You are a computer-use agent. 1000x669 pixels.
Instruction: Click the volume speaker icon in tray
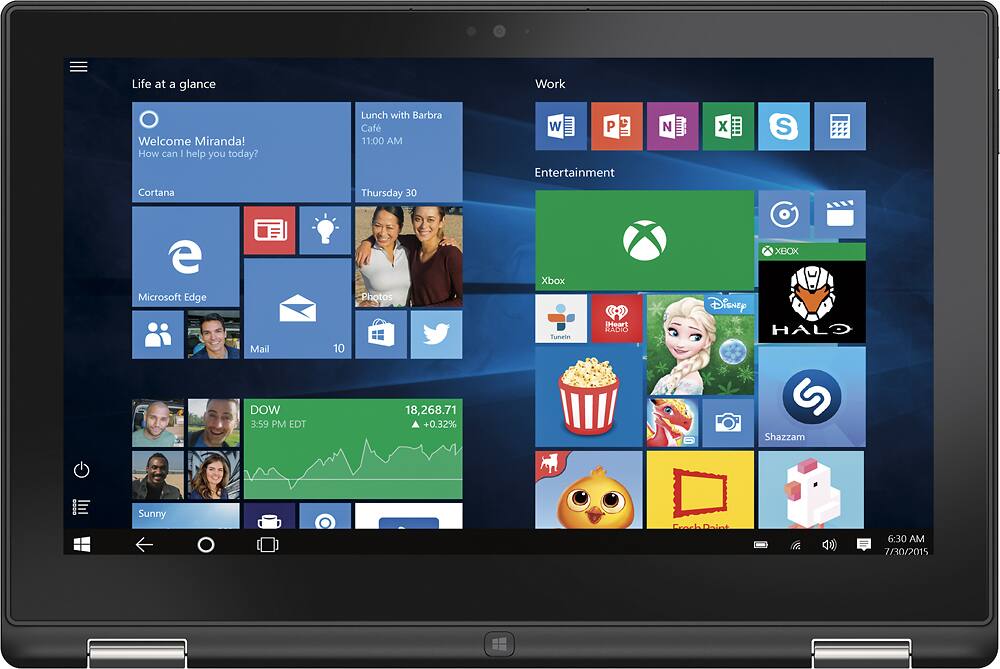coord(828,545)
